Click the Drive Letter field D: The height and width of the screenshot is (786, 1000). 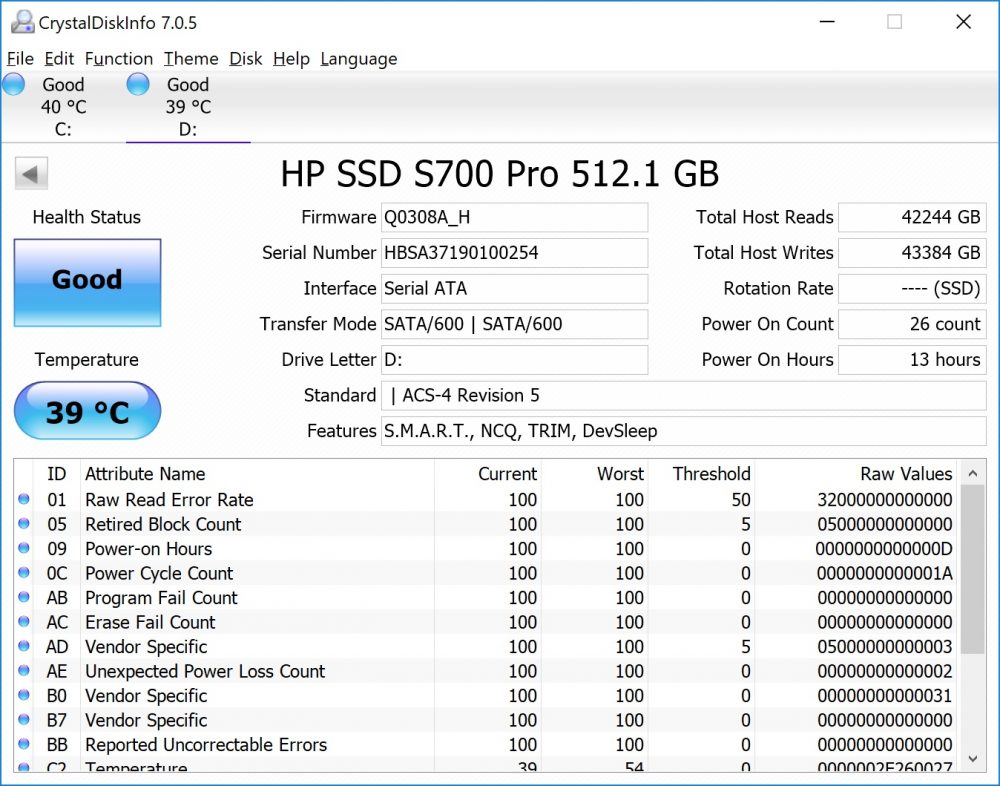514,360
